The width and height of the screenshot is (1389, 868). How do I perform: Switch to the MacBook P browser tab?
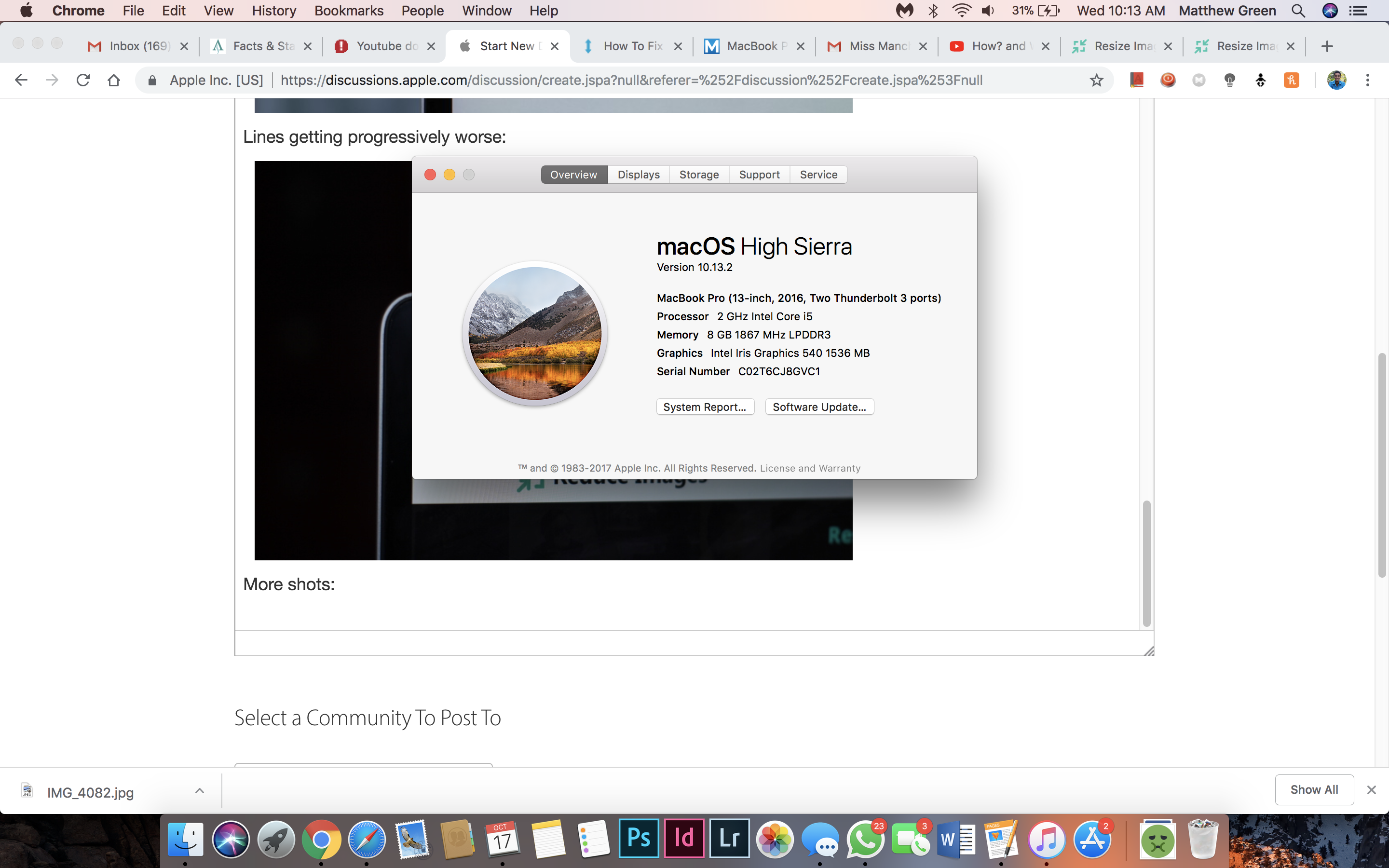(752, 46)
